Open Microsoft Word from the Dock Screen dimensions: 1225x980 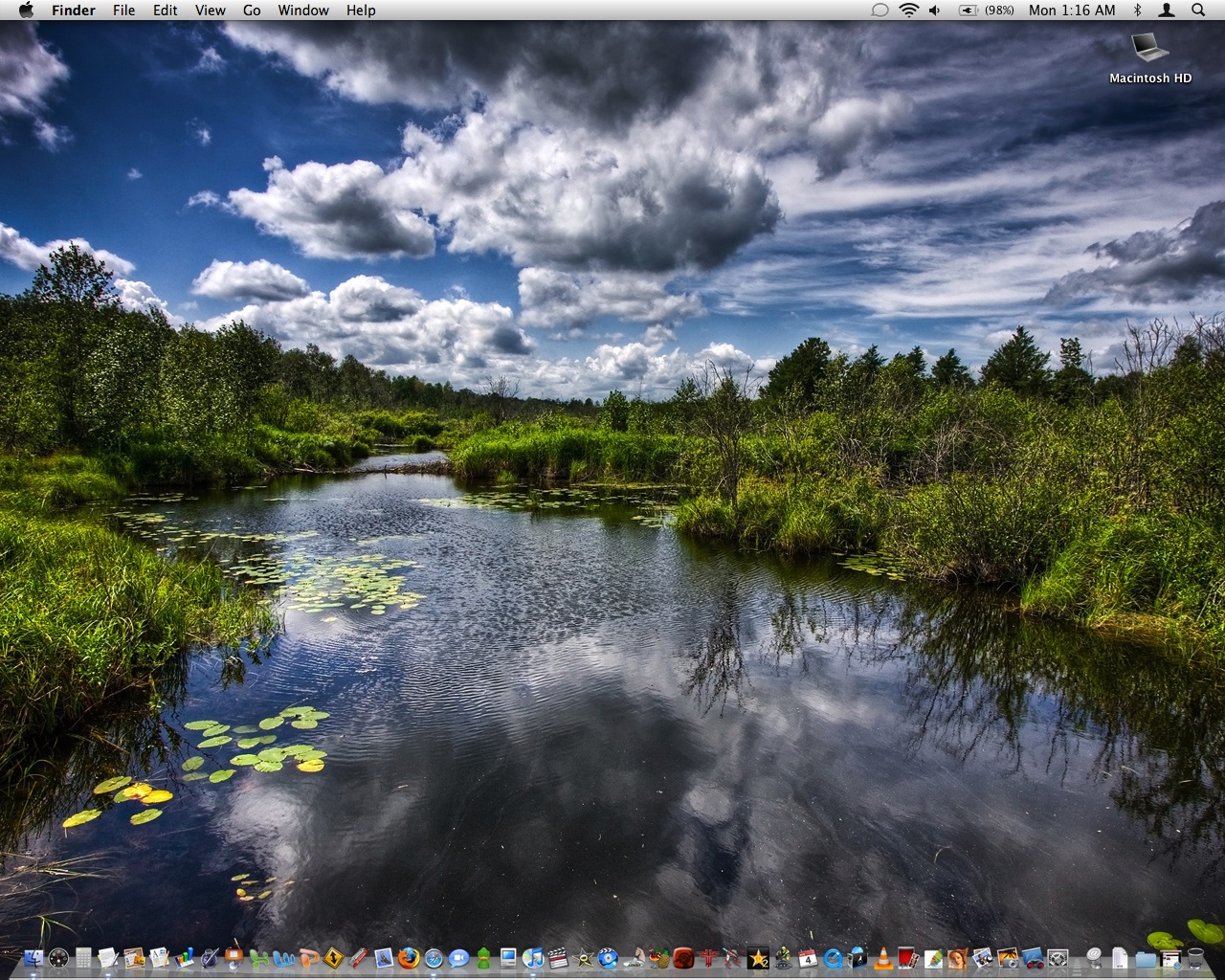(x=284, y=957)
